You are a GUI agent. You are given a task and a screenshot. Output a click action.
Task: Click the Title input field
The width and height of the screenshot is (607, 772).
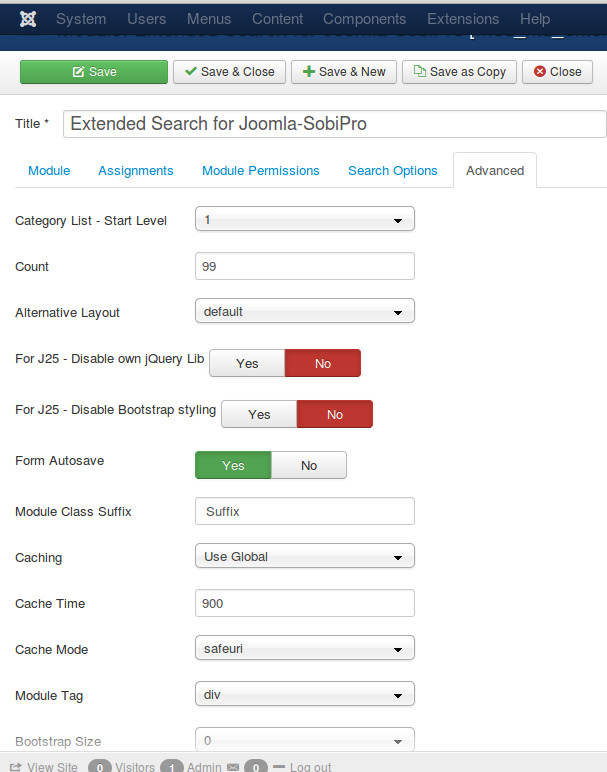point(335,124)
